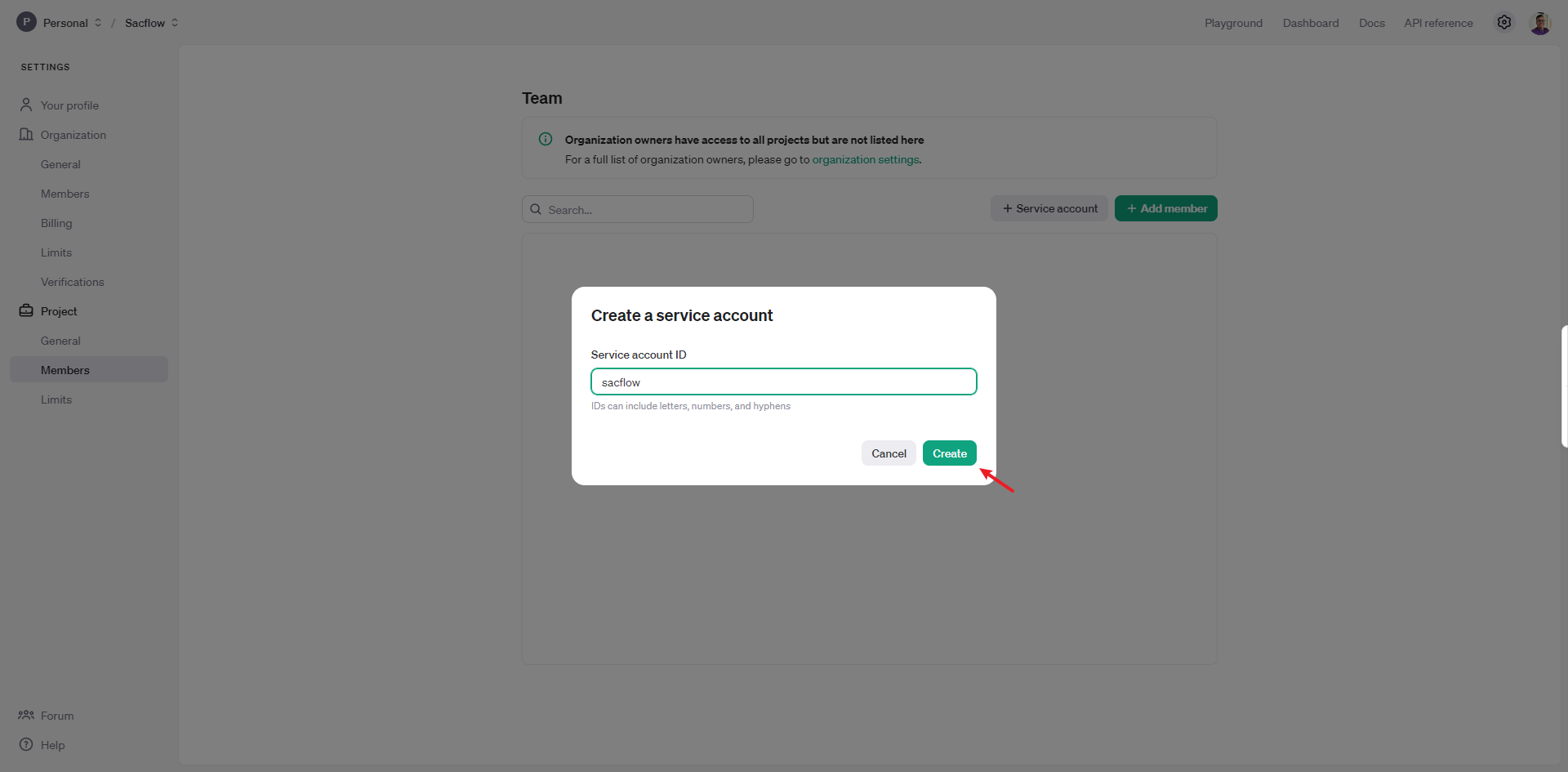Open the Forum people icon
1568x772 pixels.
point(26,715)
